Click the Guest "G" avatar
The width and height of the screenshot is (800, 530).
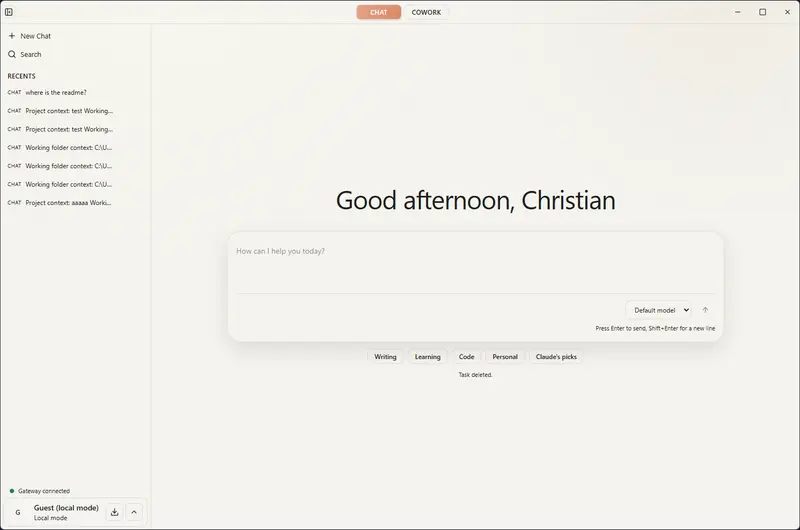point(18,512)
